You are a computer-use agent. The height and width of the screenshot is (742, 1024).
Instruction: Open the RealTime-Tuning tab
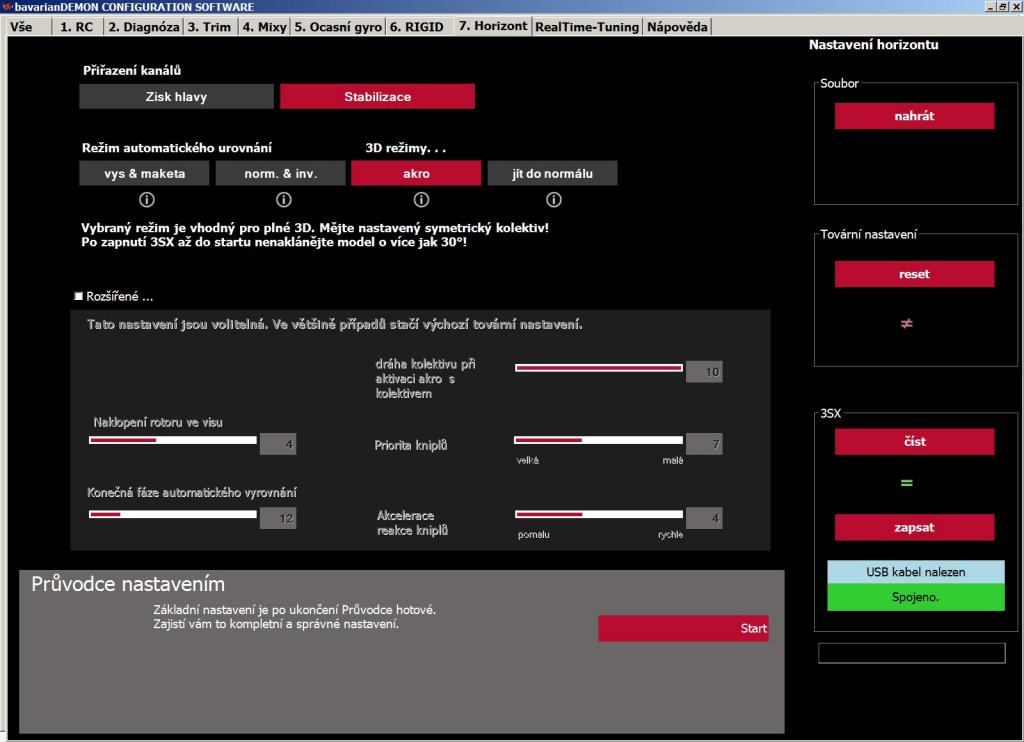(x=586, y=26)
